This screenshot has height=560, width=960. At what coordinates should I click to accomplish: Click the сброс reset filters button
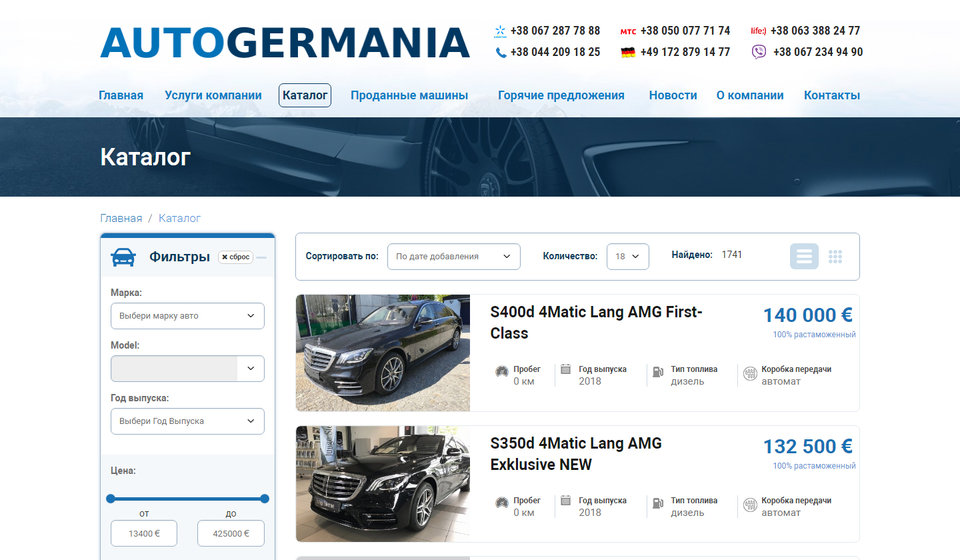point(236,257)
